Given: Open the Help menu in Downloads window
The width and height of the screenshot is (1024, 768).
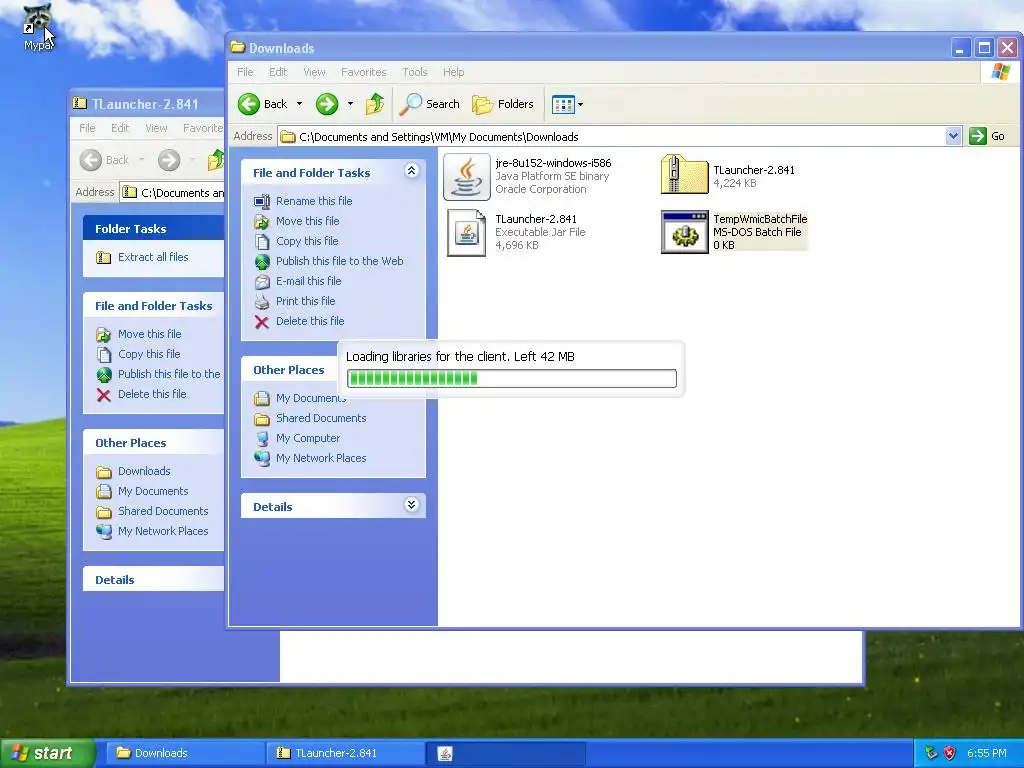Looking at the screenshot, I should coord(453,72).
